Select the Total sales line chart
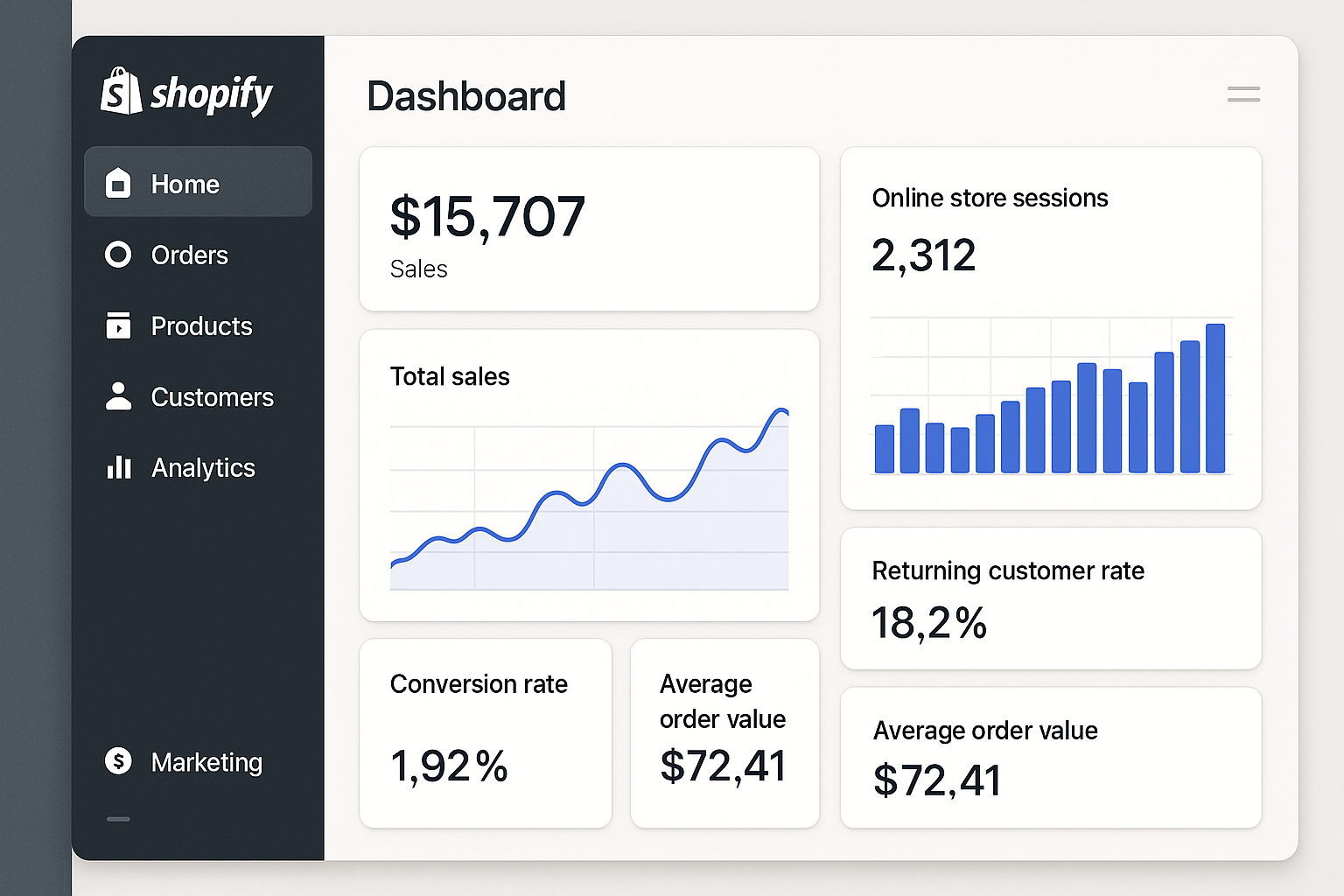 589,499
